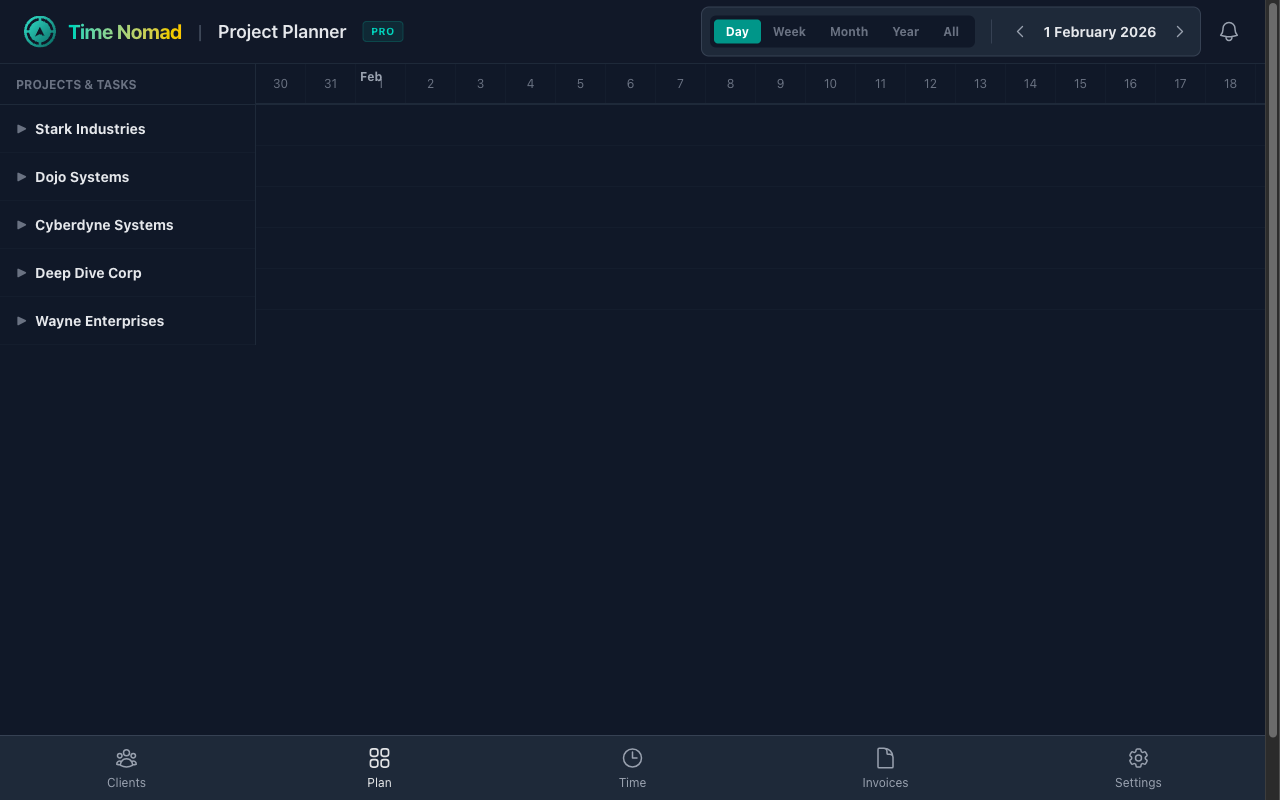This screenshot has width=1280, height=800.
Task: Click the Time Nomad logo icon
Action: [39, 31]
